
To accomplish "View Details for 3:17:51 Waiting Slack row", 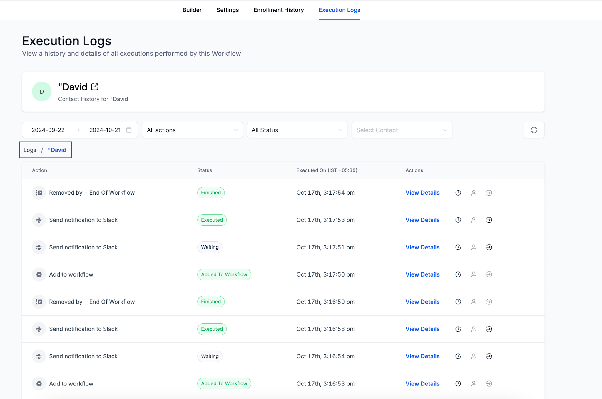I will tap(422, 247).
